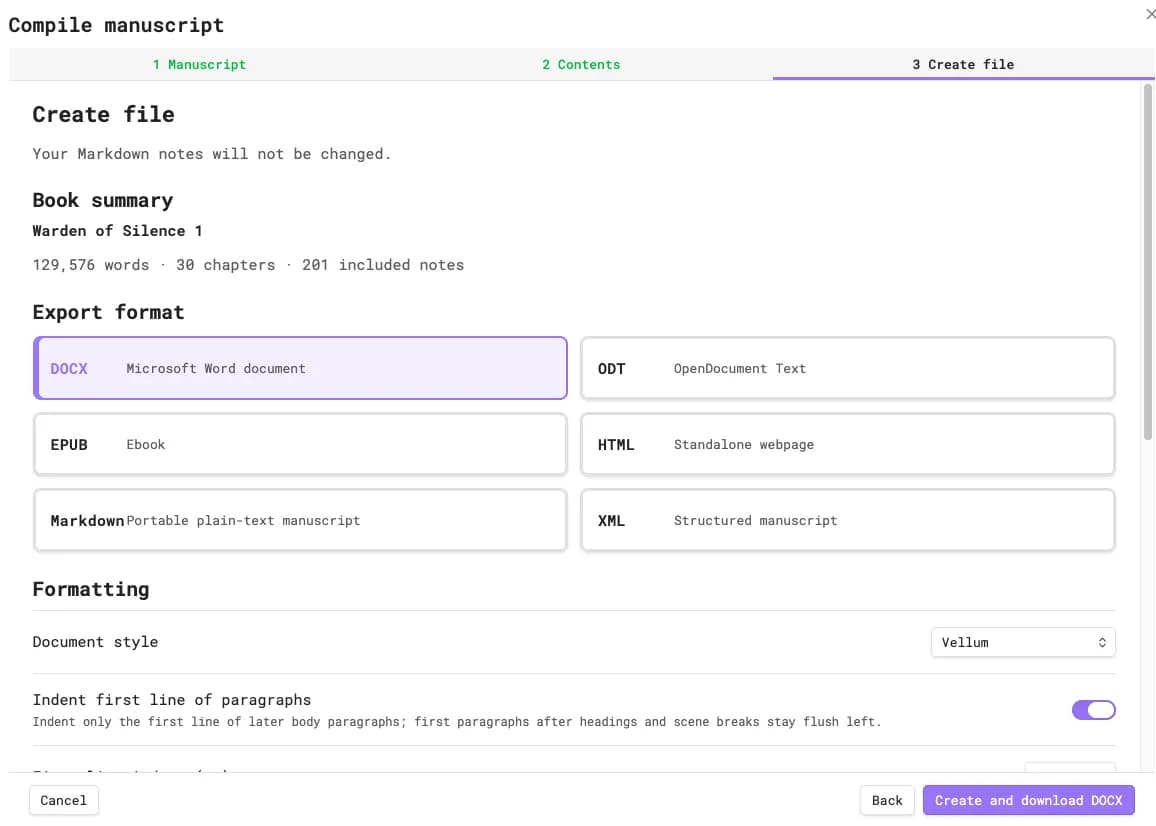1156x826 pixels.
Task: Switch to the 2 Contents step tab
Action: point(581,64)
